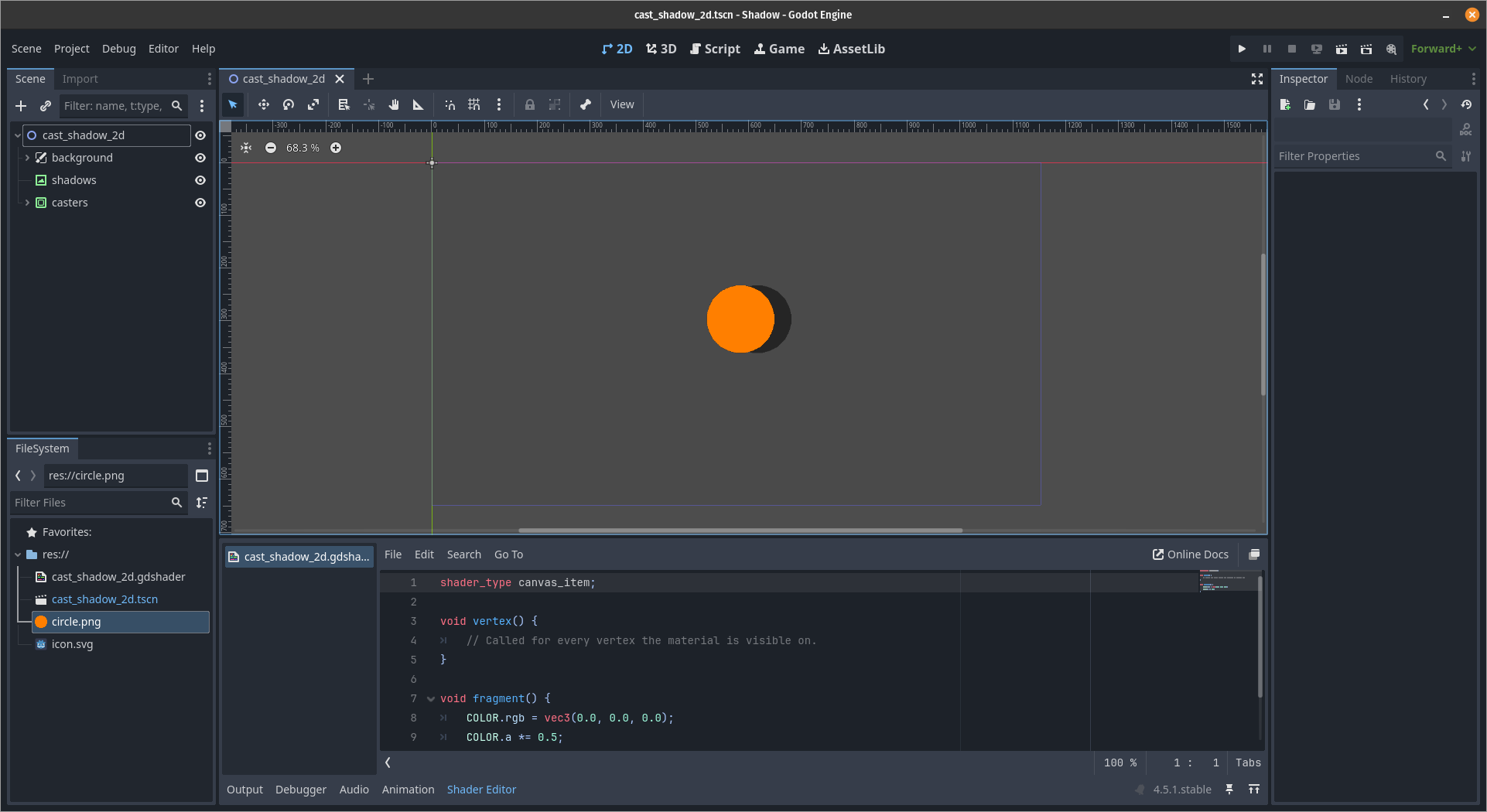Switch to the Node tab
This screenshot has height=812, width=1487.
tap(1359, 79)
